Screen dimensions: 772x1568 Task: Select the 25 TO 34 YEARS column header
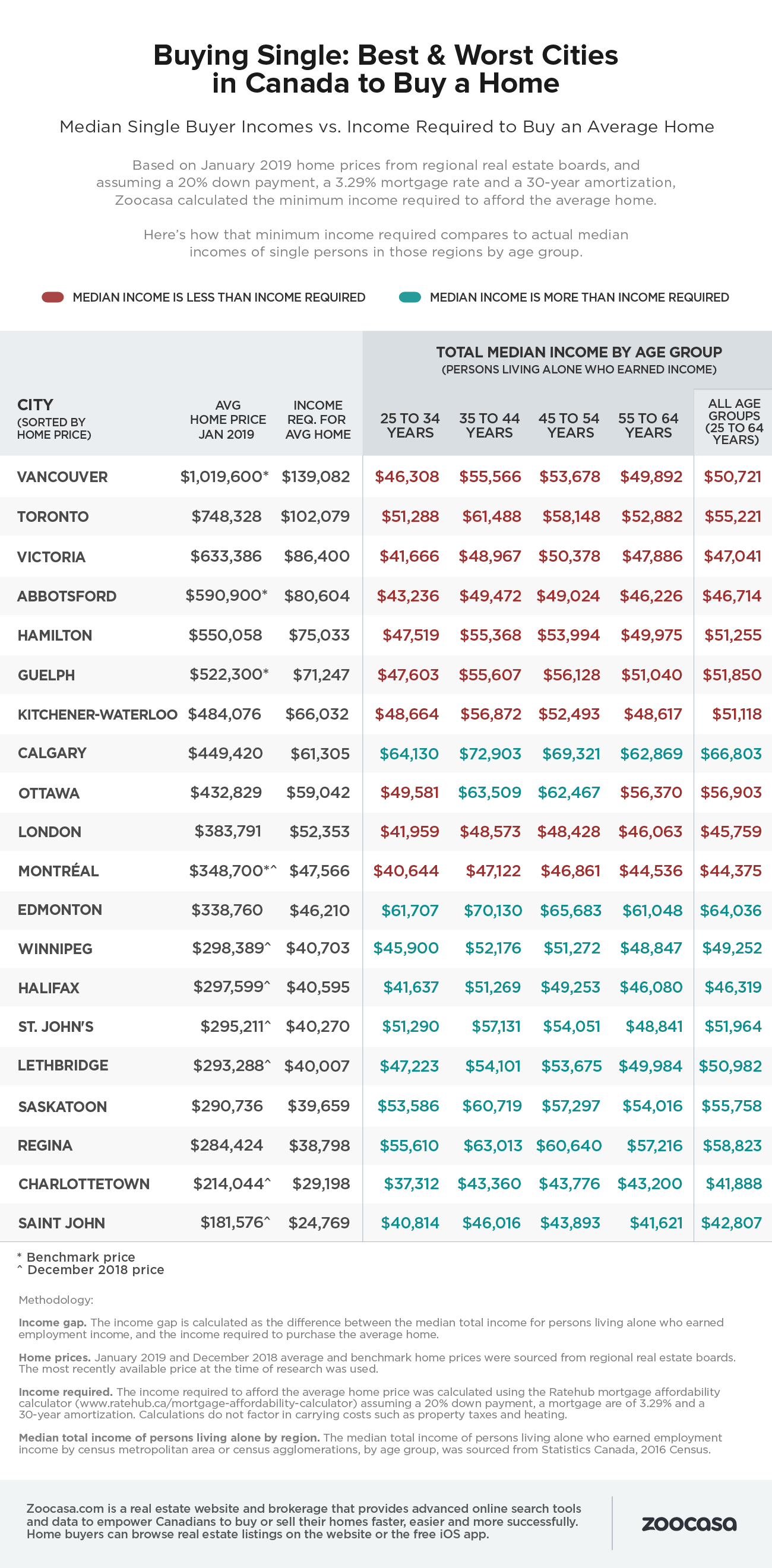tap(410, 426)
